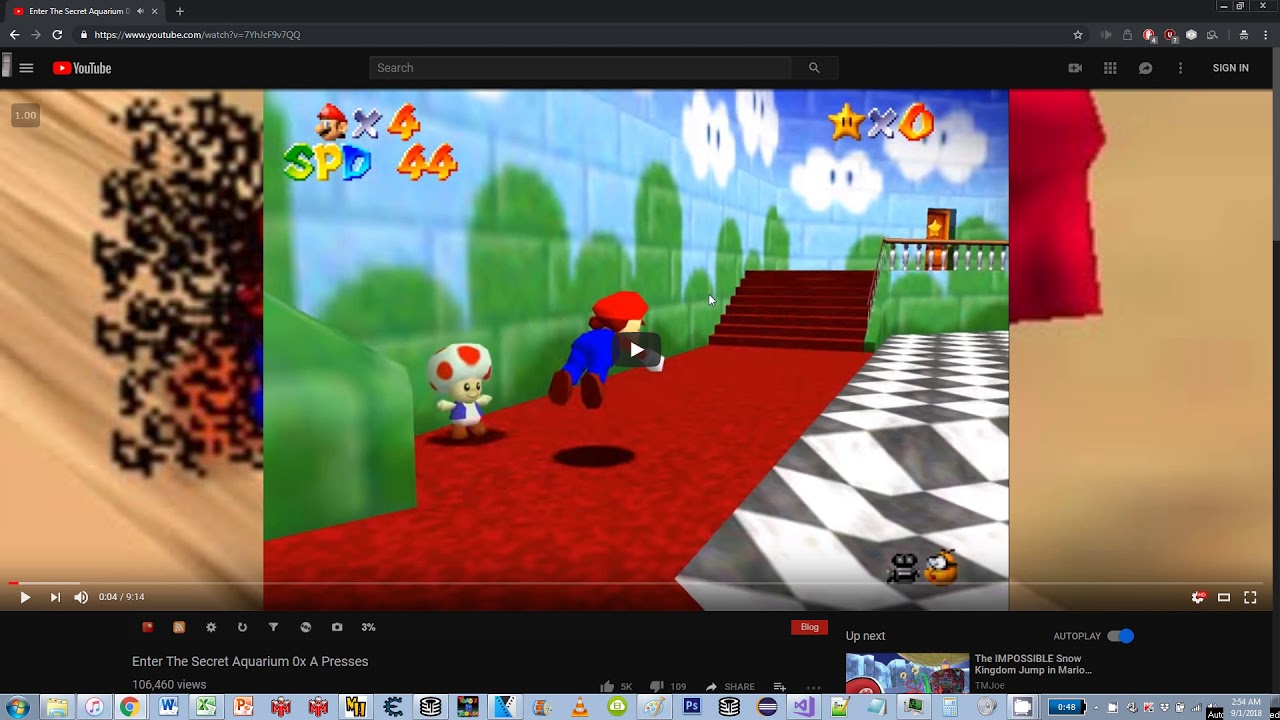Click the 3% indicator below video

tap(368, 627)
